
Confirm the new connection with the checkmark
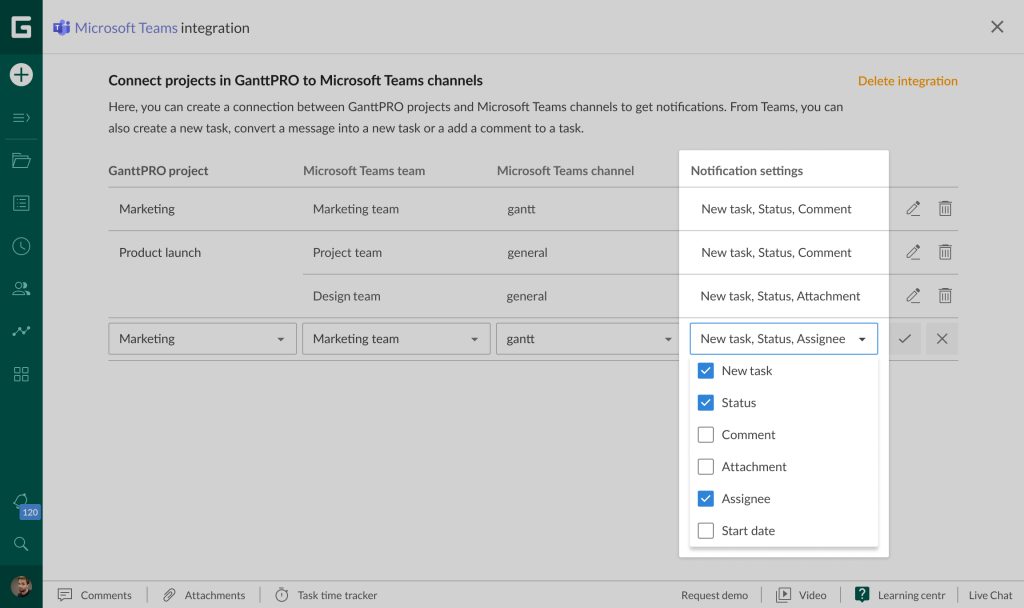(905, 339)
